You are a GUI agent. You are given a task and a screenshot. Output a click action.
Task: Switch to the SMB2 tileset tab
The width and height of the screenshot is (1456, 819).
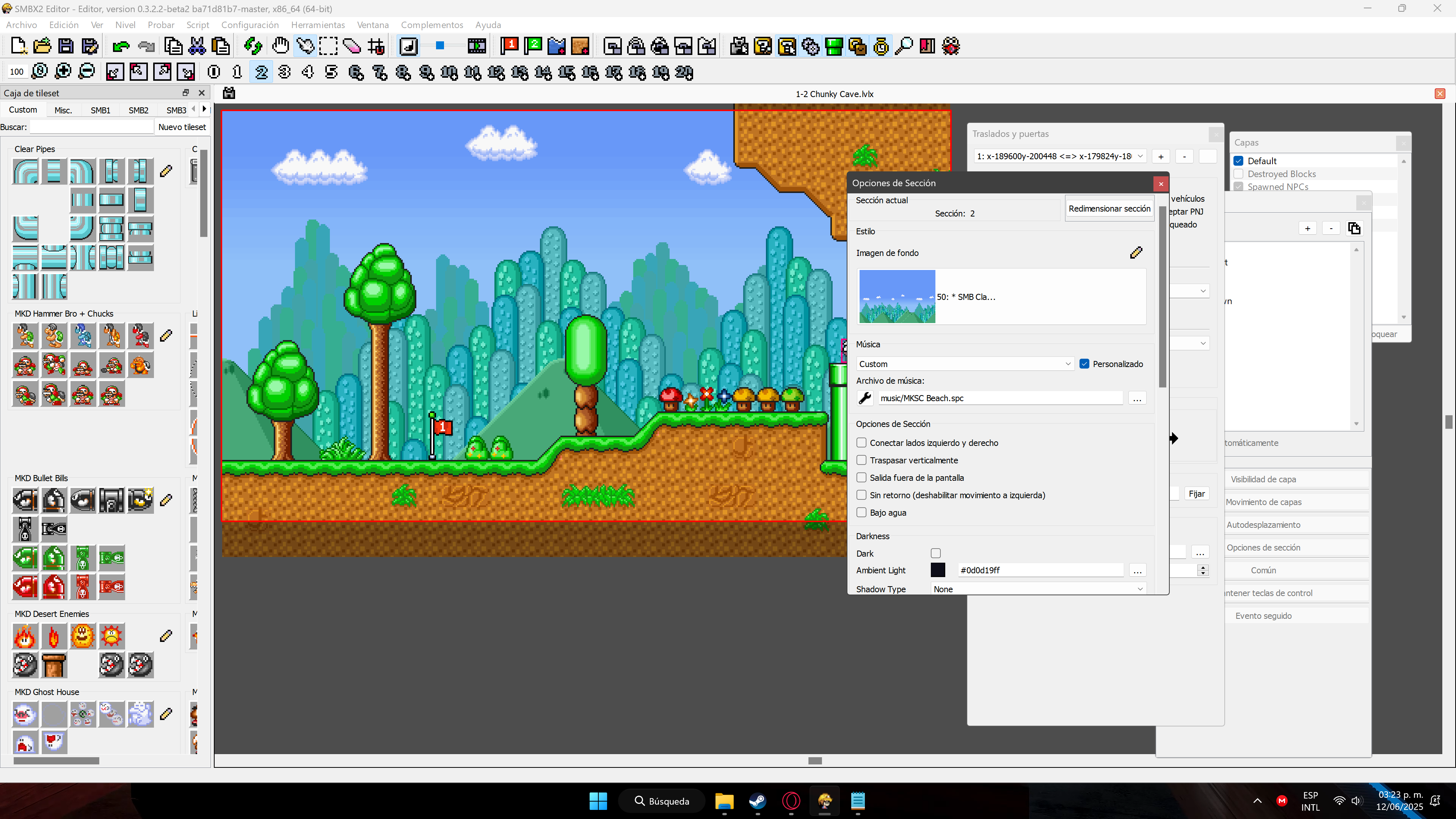(x=138, y=110)
